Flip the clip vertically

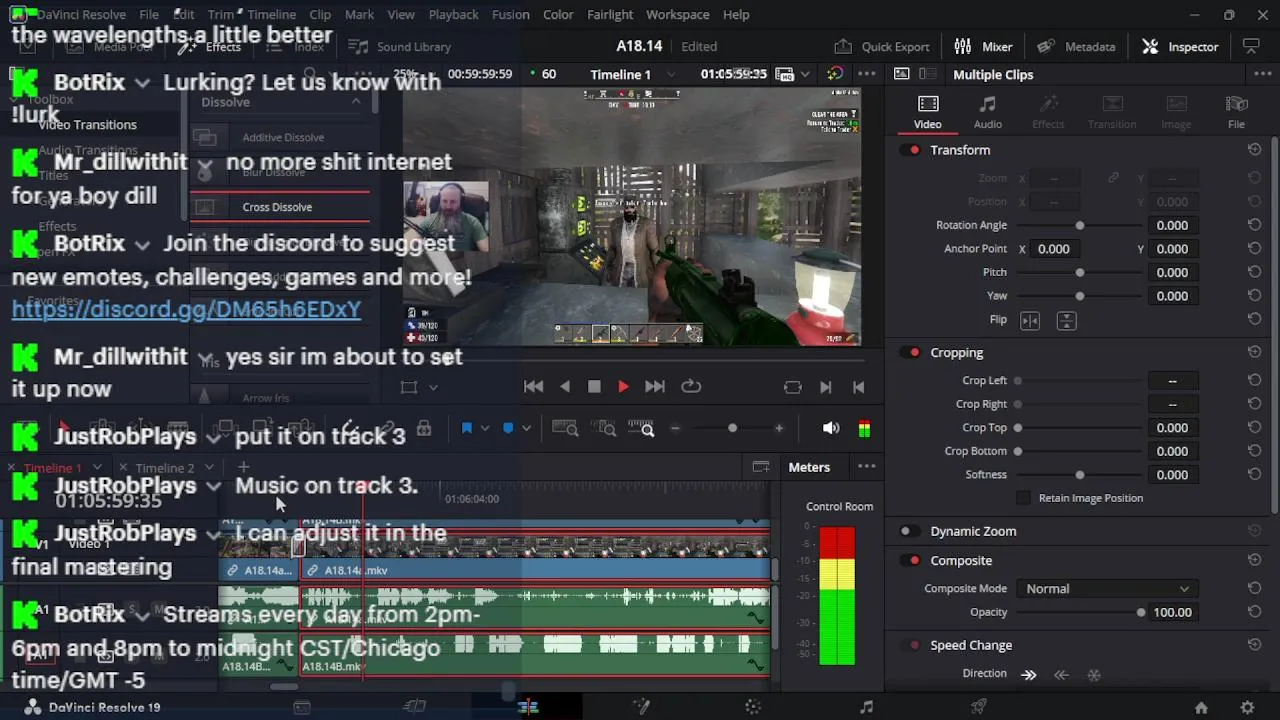1066,320
